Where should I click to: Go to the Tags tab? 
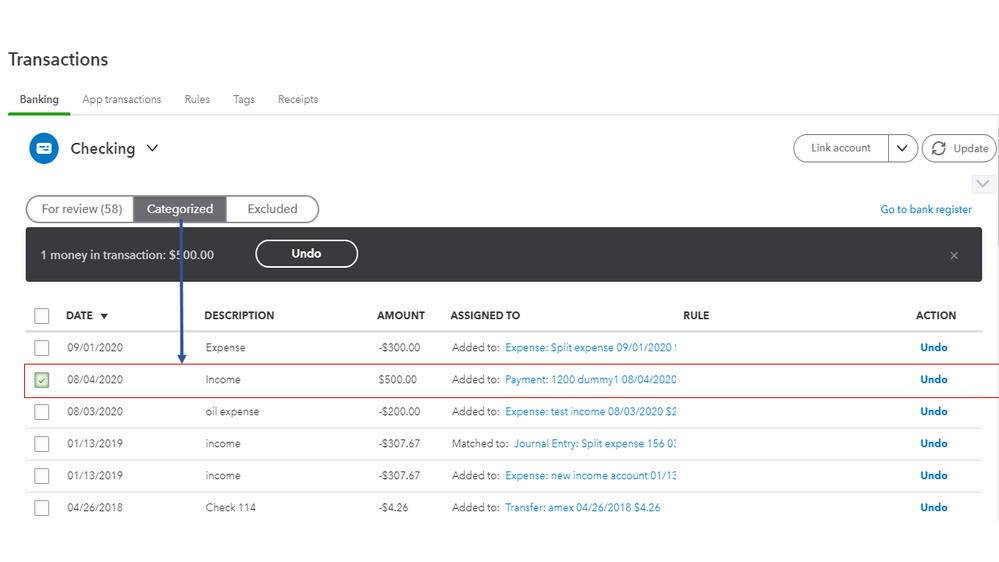244,99
